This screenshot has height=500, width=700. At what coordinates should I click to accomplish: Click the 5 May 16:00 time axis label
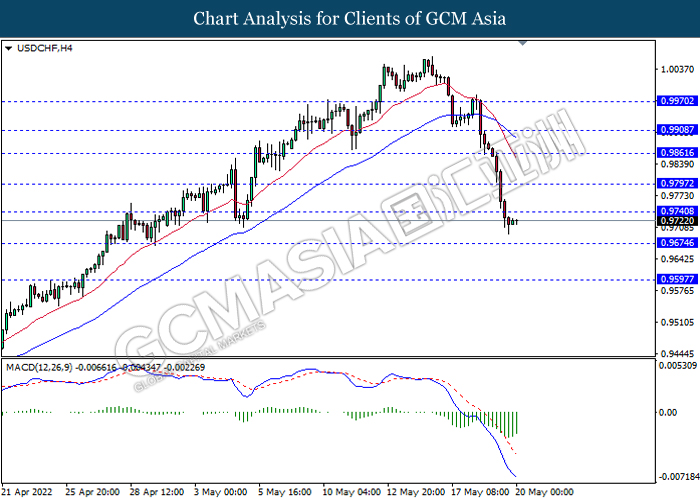(285, 492)
